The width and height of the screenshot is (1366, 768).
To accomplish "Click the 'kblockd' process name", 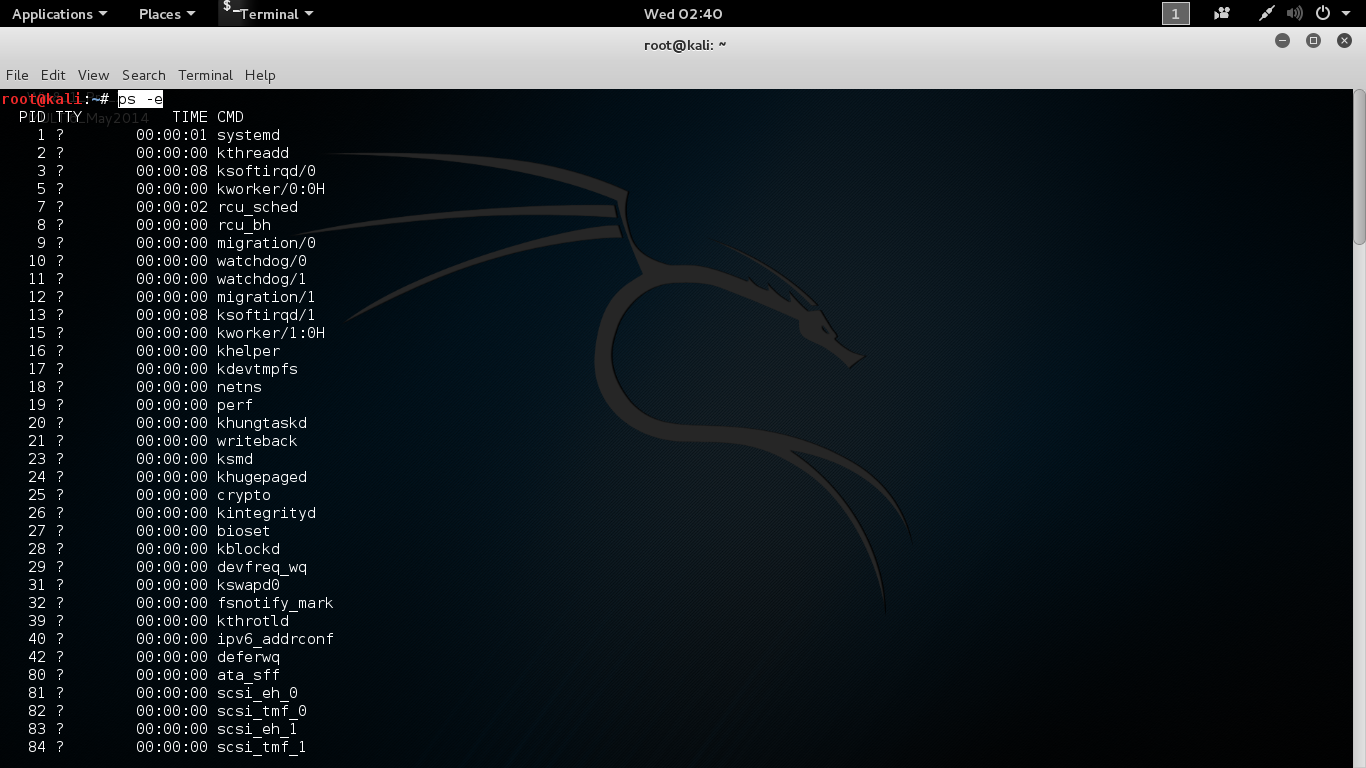I will 248,549.
